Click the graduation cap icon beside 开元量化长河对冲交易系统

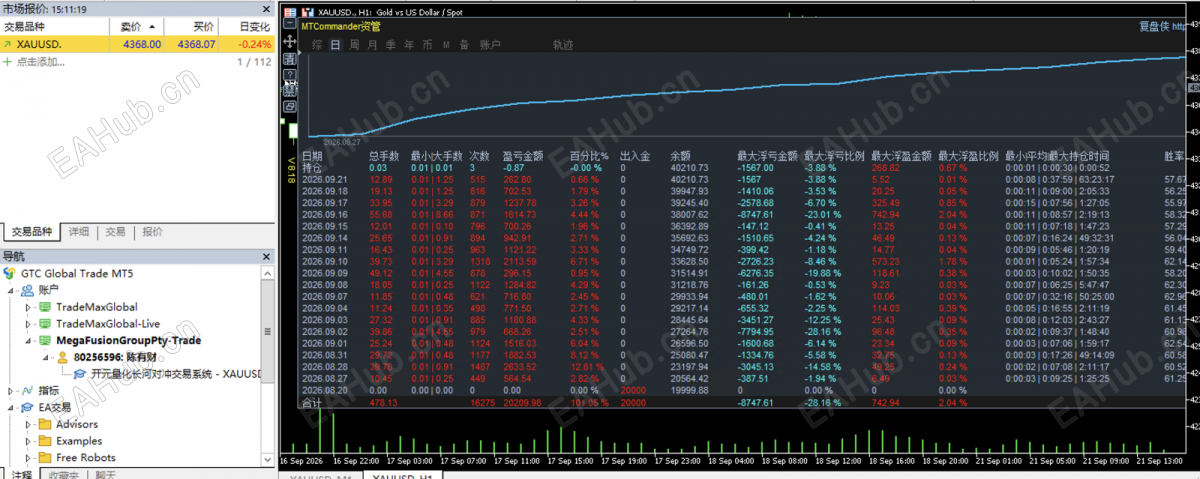tap(81, 374)
